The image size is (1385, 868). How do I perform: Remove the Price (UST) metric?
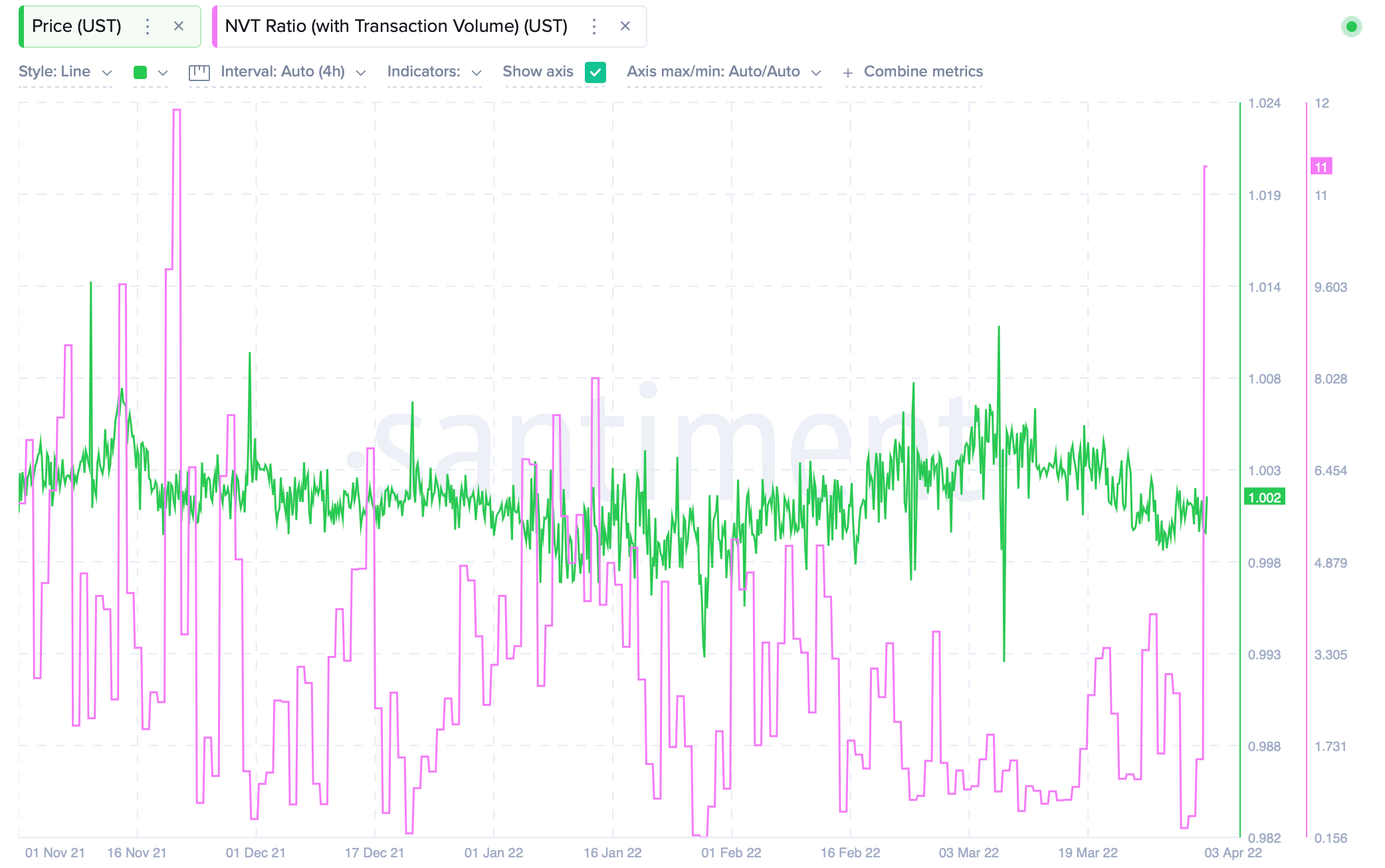point(178,27)
